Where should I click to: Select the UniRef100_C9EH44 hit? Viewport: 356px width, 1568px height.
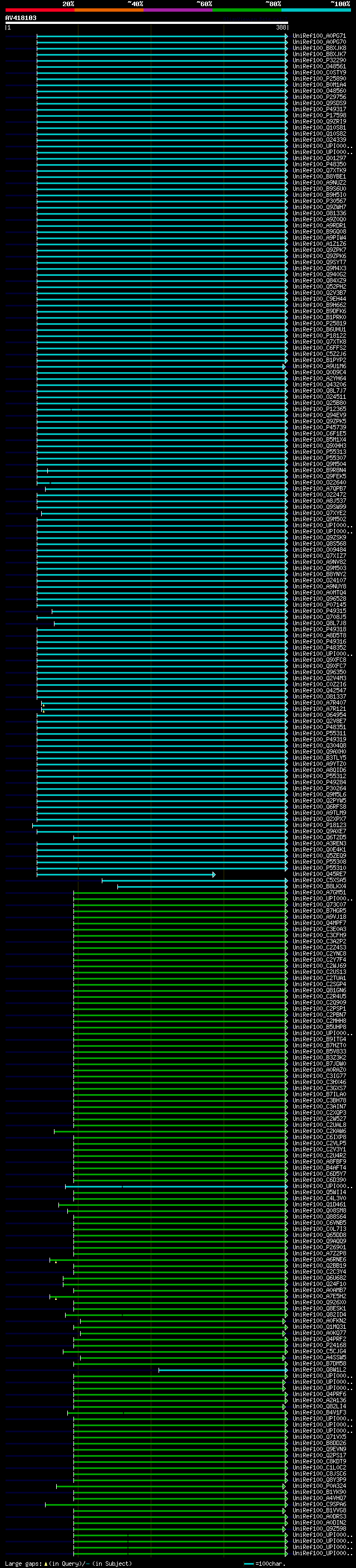(319, 299)
